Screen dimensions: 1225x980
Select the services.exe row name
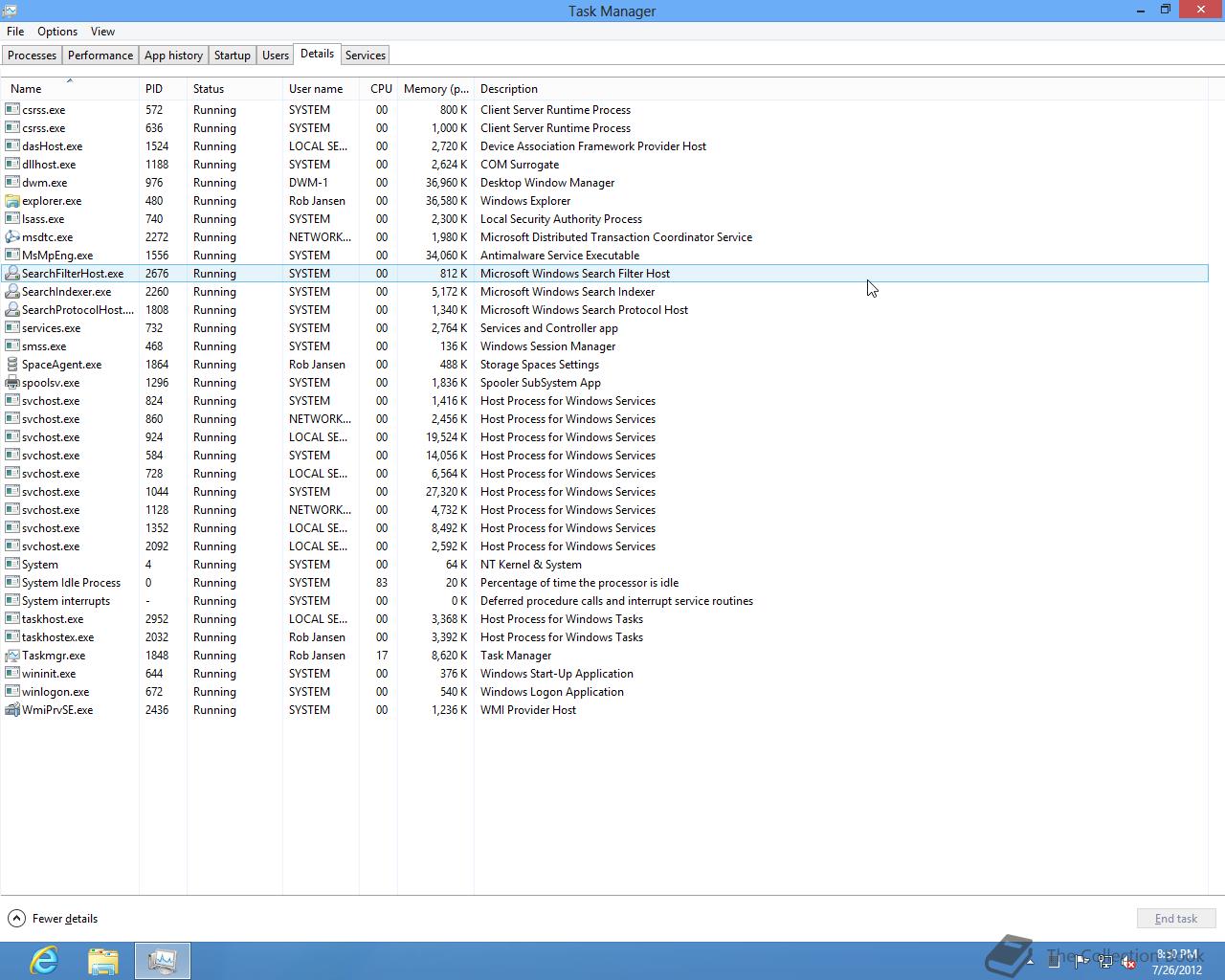[x=52, y=328]
